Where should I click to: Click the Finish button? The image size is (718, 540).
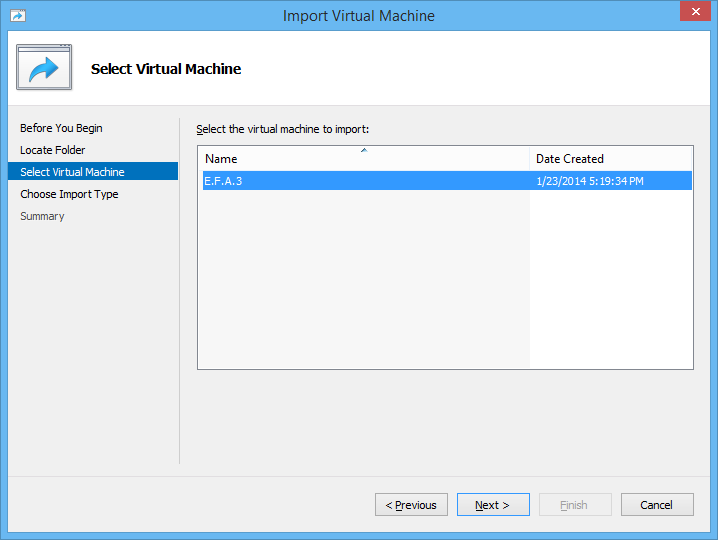point(575,505)
